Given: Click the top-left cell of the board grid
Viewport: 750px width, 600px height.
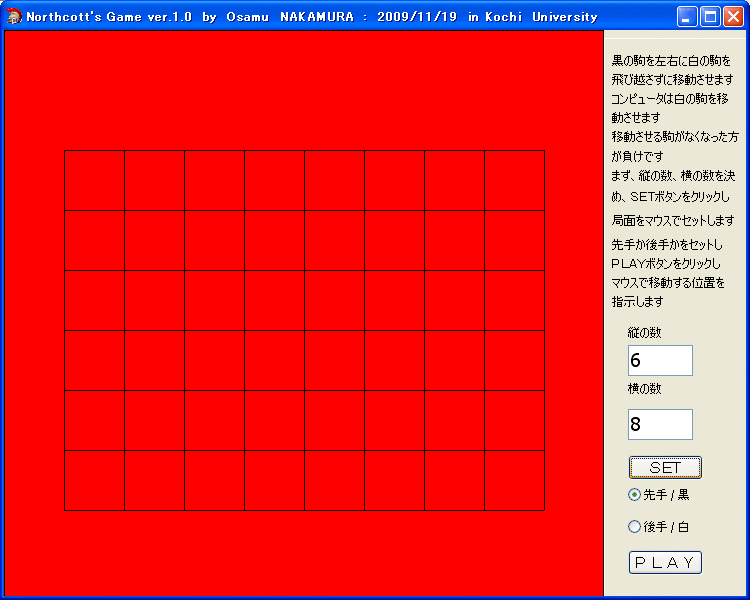Looking at the screenshot, I should coord(95,180).
